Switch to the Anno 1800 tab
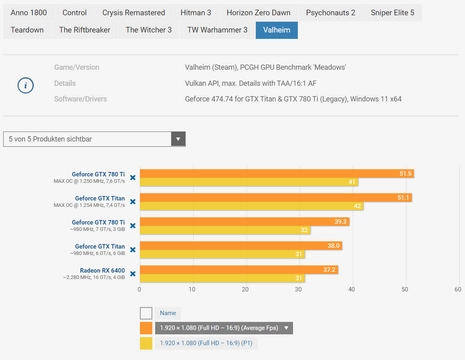The image size is (465, 360). coord(29,13)
